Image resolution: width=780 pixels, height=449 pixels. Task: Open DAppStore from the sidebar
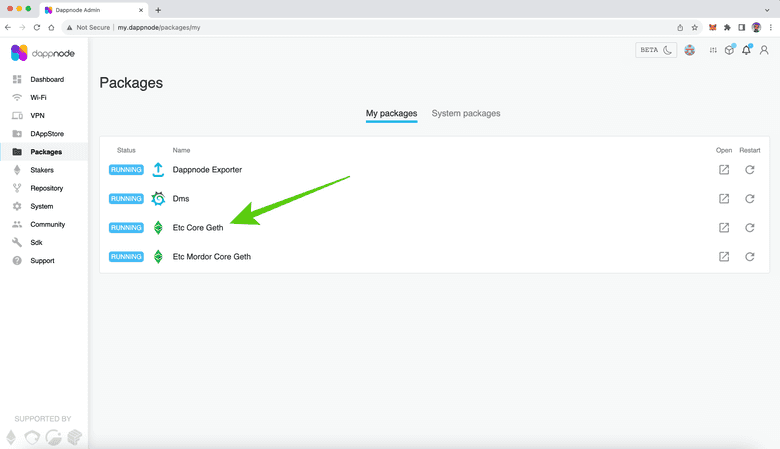46,134
